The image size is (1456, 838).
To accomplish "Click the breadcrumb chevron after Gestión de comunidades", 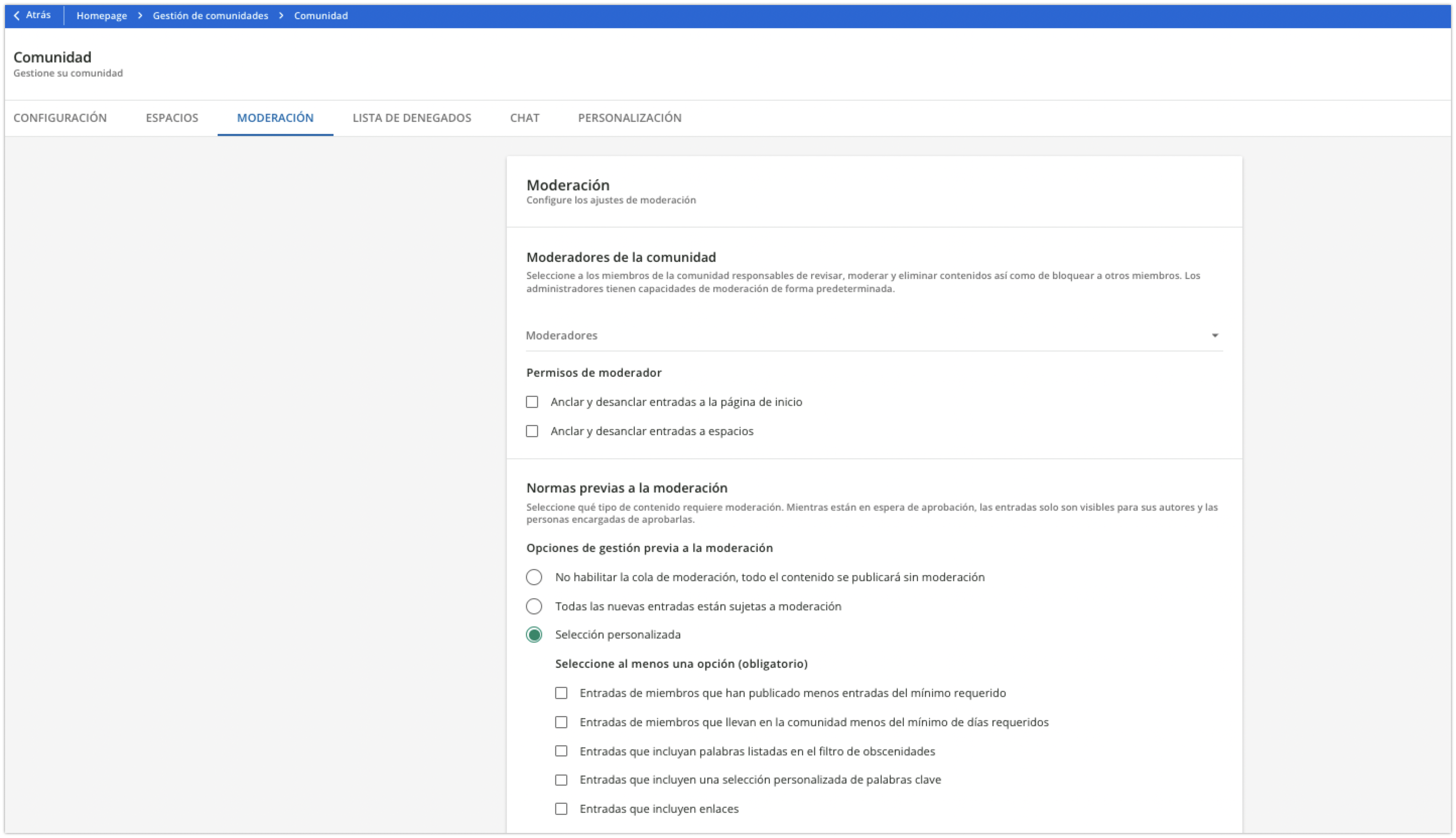I will click(x=281, y=16).
